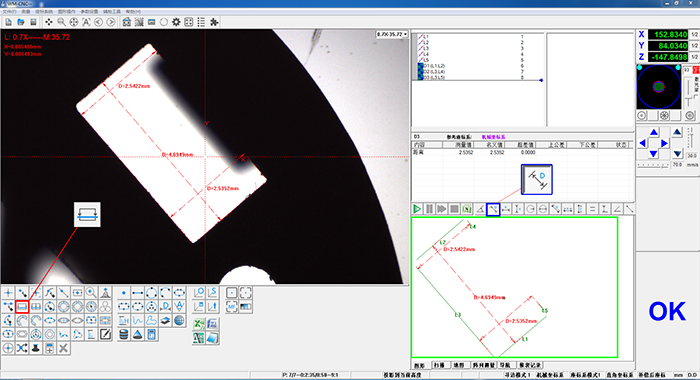Move stage up with the blue up arrow
The width and height of the screenshot is (700, 380).
tap(654, 133)
